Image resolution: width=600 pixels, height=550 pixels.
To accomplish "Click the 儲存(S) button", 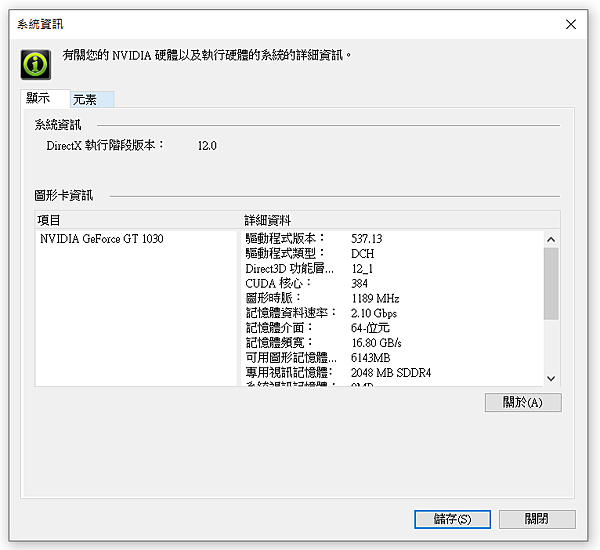I will point(452,519).
